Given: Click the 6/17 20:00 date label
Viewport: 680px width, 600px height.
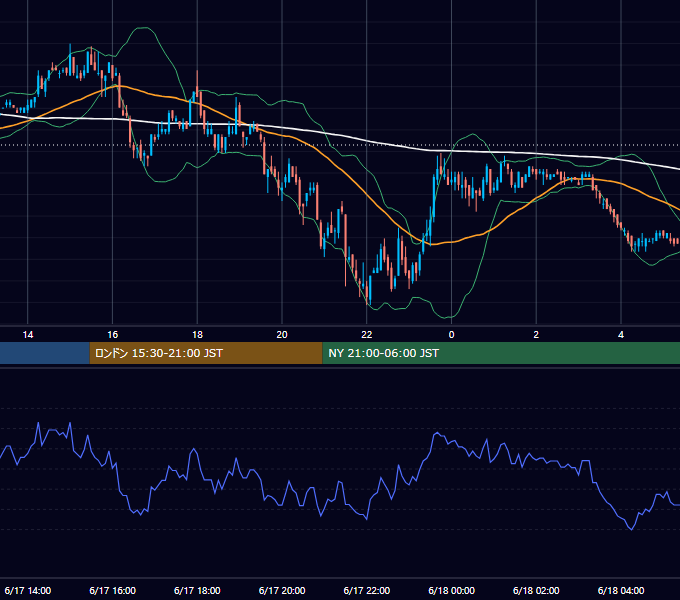Looking at the screenshot, I should [282, 590].
